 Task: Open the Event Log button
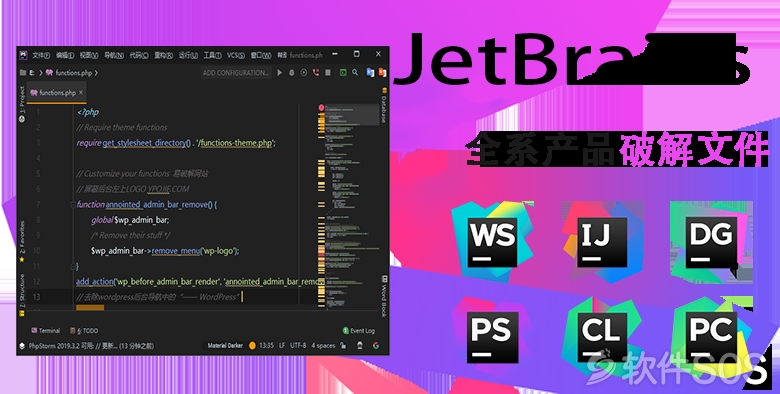click(x=359, y=330)
